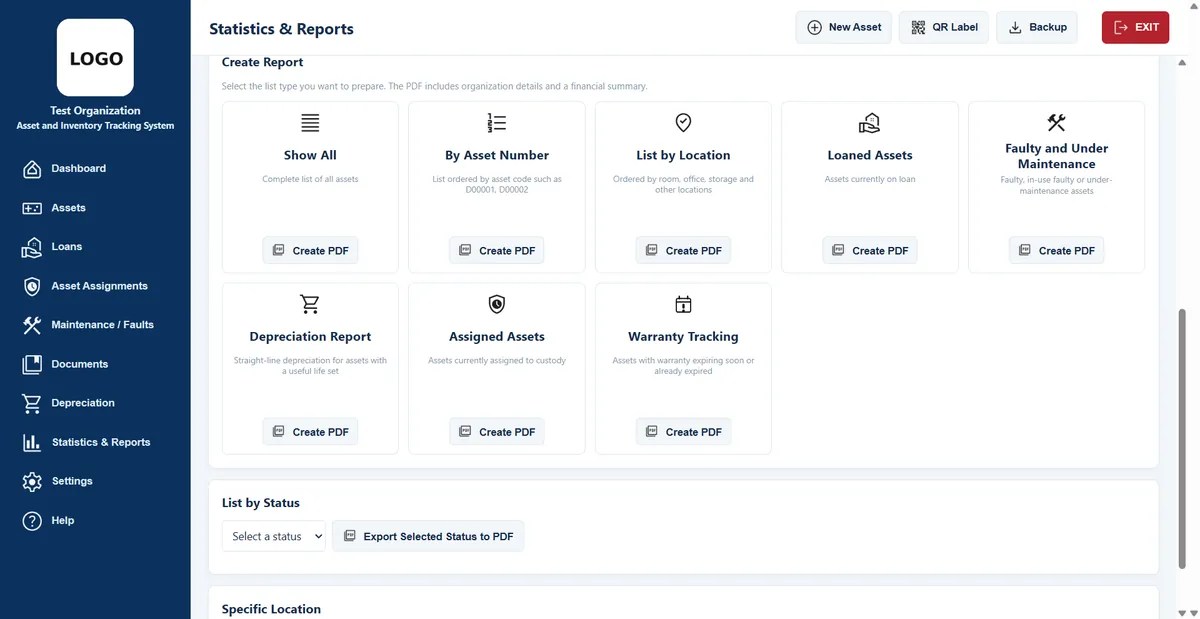Create PDF for Loaned Assets
Image resolution: width=1200 pixels, height=619 pixels.
pos(870,250)
